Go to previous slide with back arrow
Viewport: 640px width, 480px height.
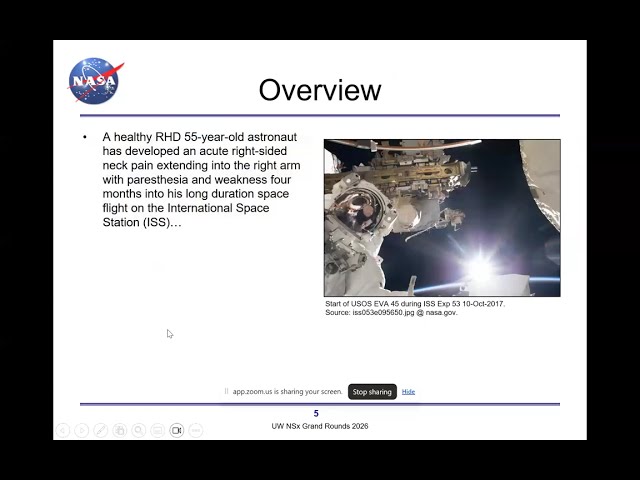pos(63,430)
